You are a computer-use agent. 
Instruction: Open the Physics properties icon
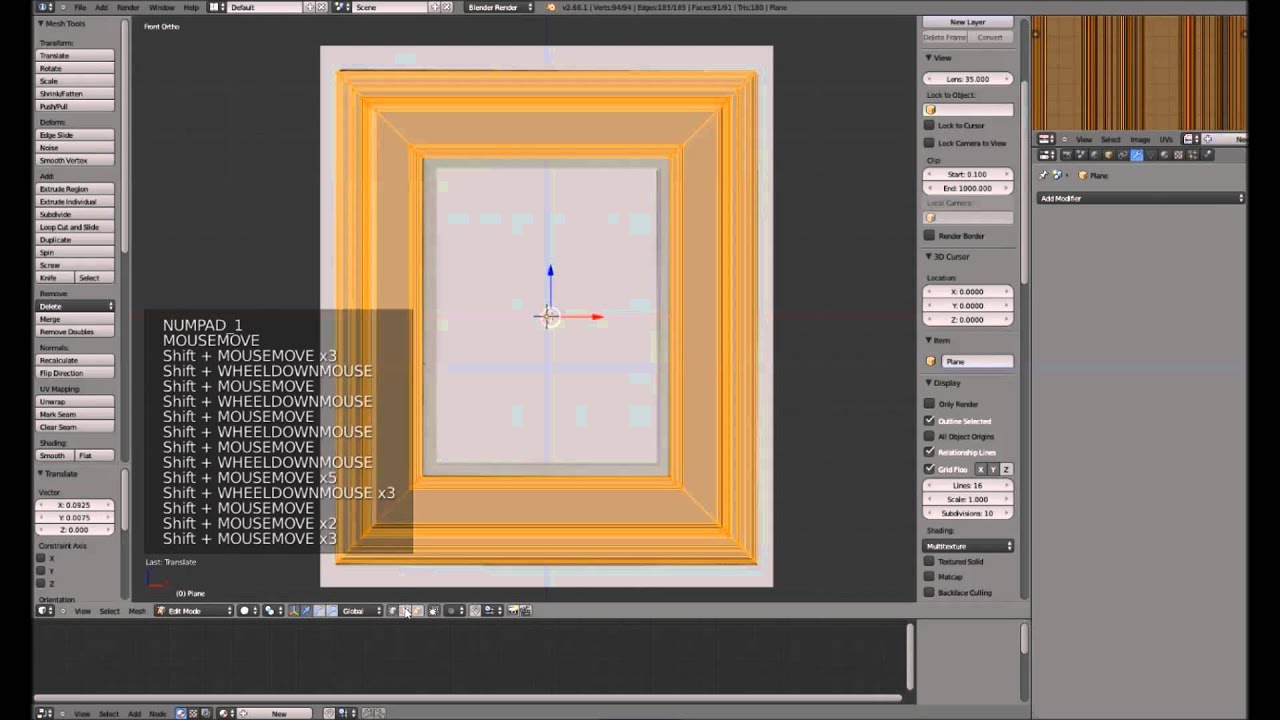point(1207,155)
